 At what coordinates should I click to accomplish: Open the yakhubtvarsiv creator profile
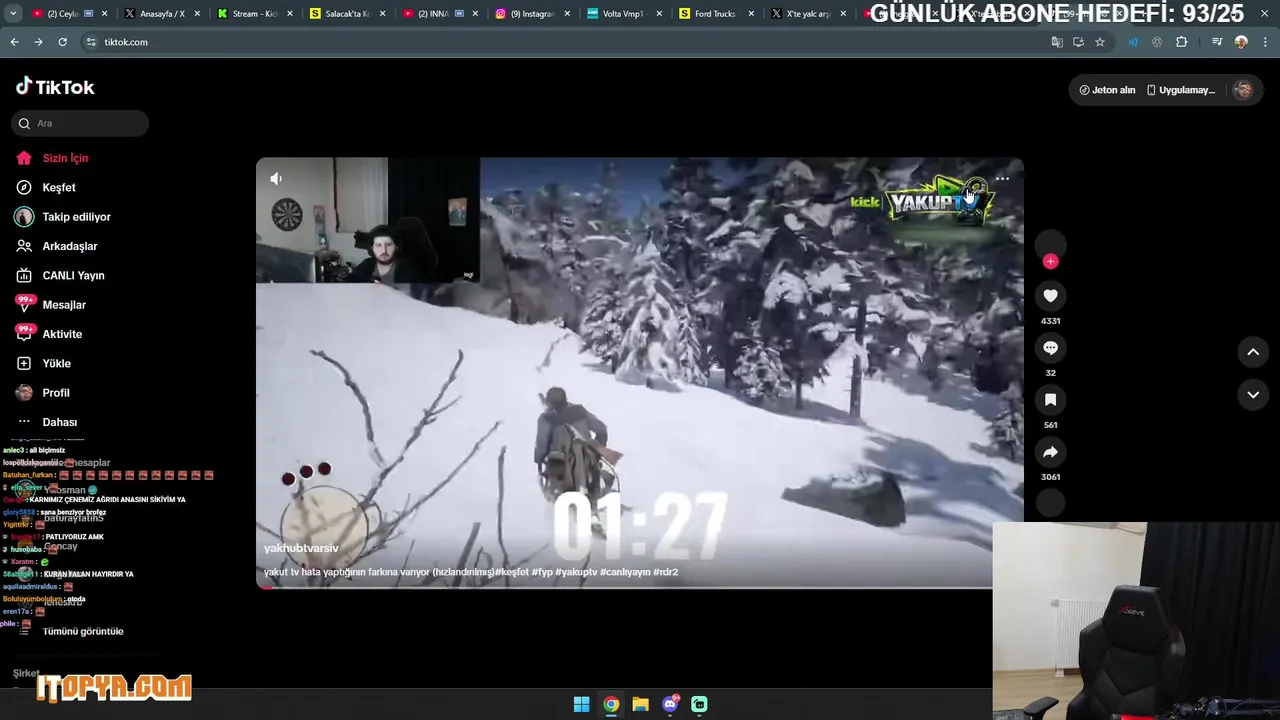(301, 548)
